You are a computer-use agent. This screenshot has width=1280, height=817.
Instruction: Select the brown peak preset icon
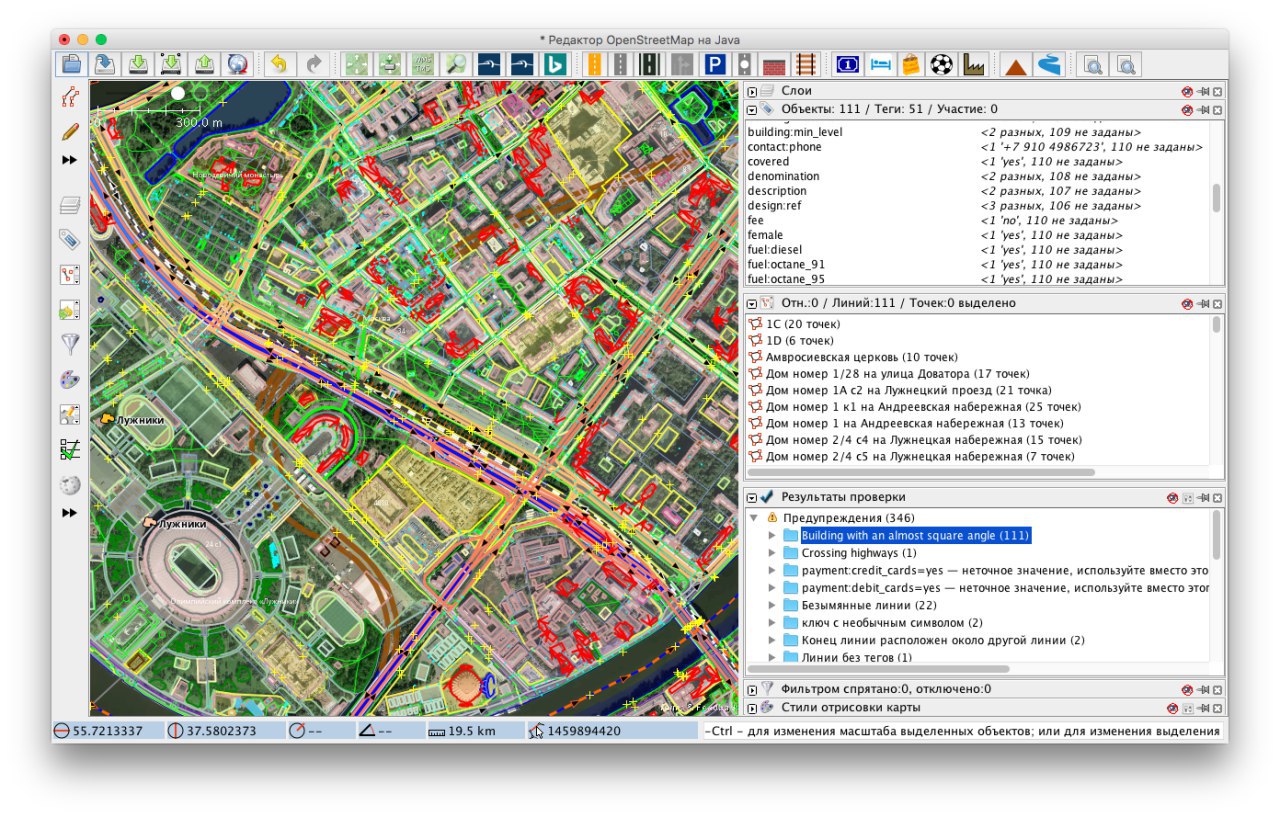pyautogui.click(x=1016, y=64)
